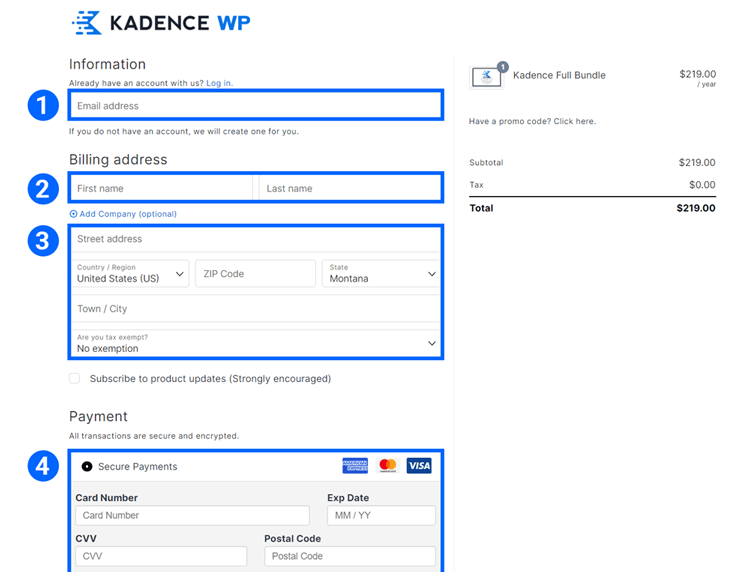Click Add Company (optional) link
This screenshot has height=572, width=750.
coord(128,214)
